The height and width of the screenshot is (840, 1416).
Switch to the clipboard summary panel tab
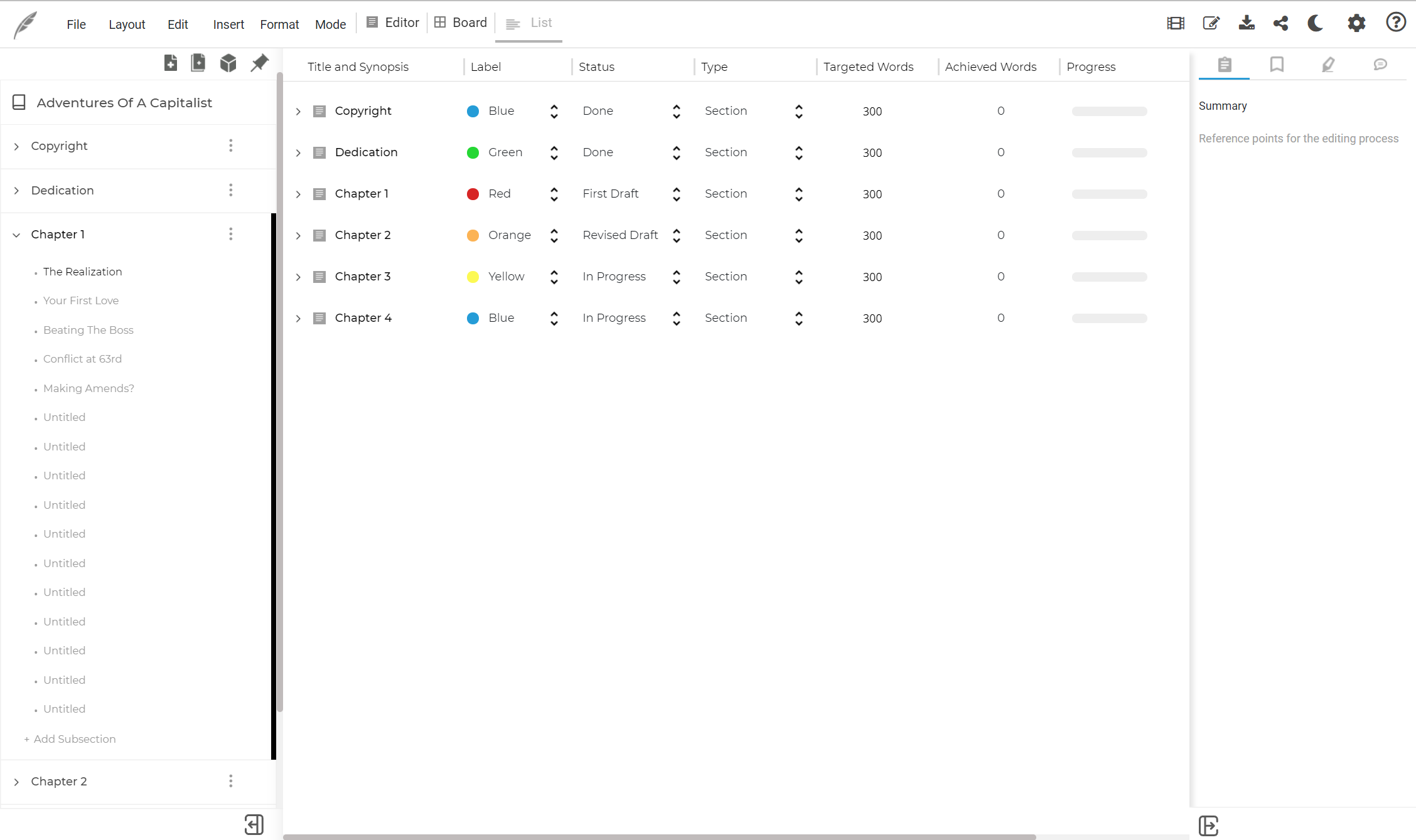pyautogui.click(x=1225, y=65)
